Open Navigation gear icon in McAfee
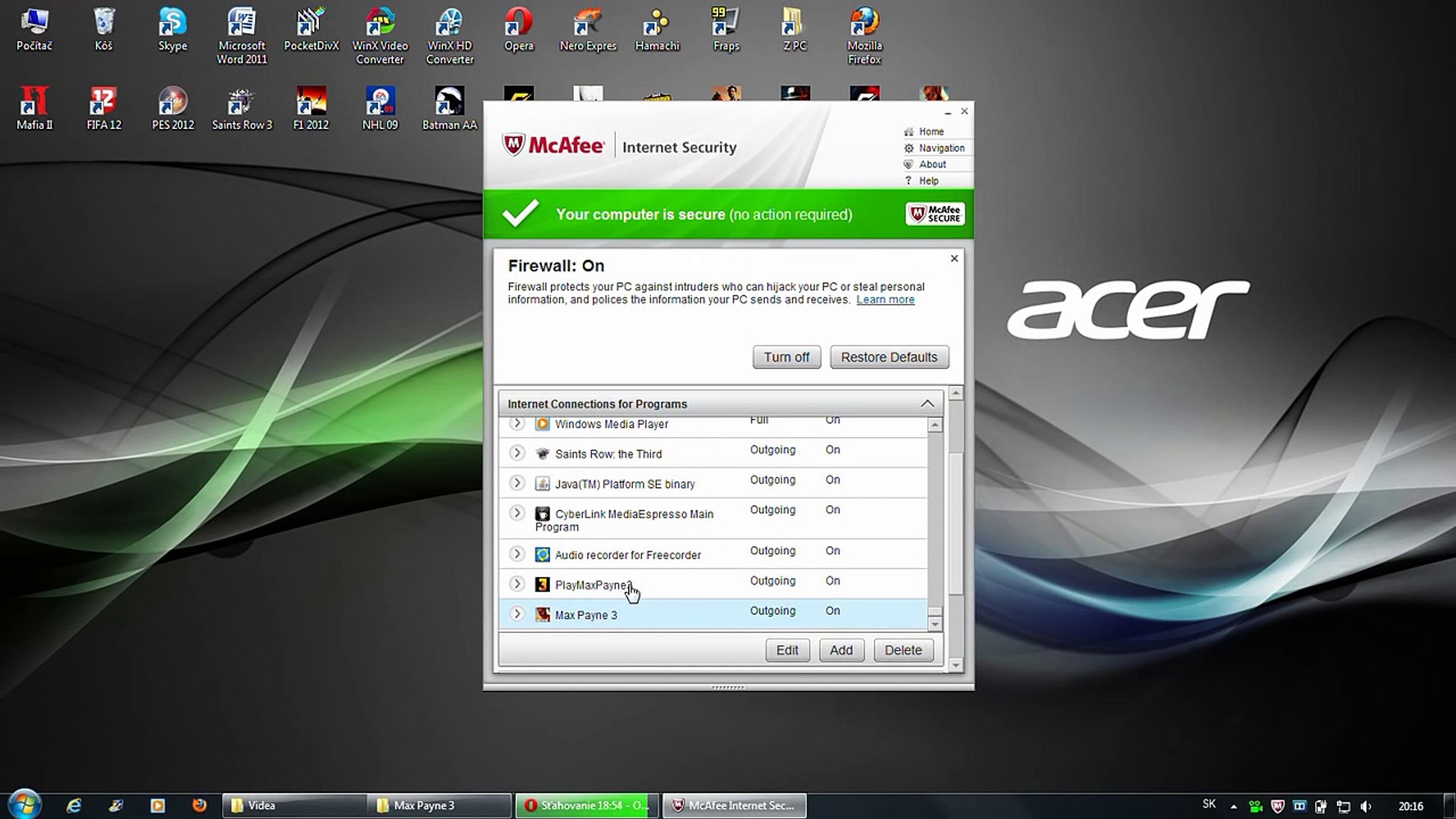The width and height of the screenshot is (1456, 819). pos(908,148)
